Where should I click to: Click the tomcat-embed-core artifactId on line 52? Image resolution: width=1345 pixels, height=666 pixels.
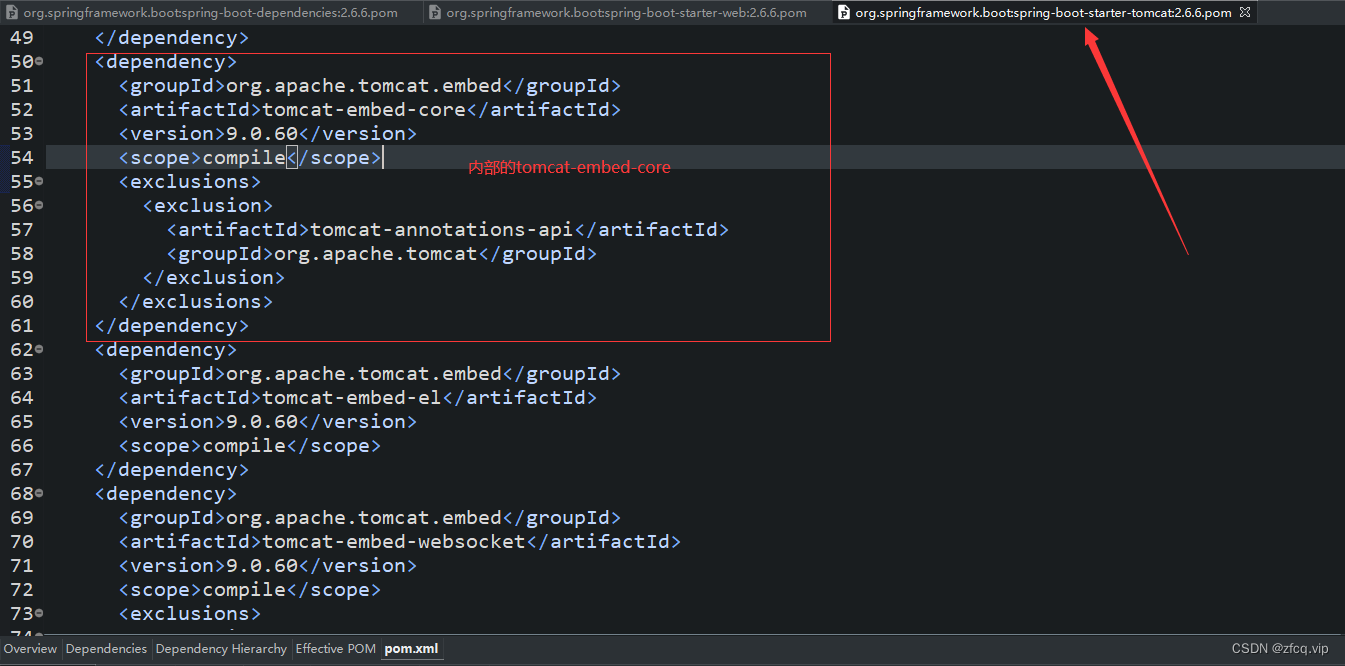(364, 109)
